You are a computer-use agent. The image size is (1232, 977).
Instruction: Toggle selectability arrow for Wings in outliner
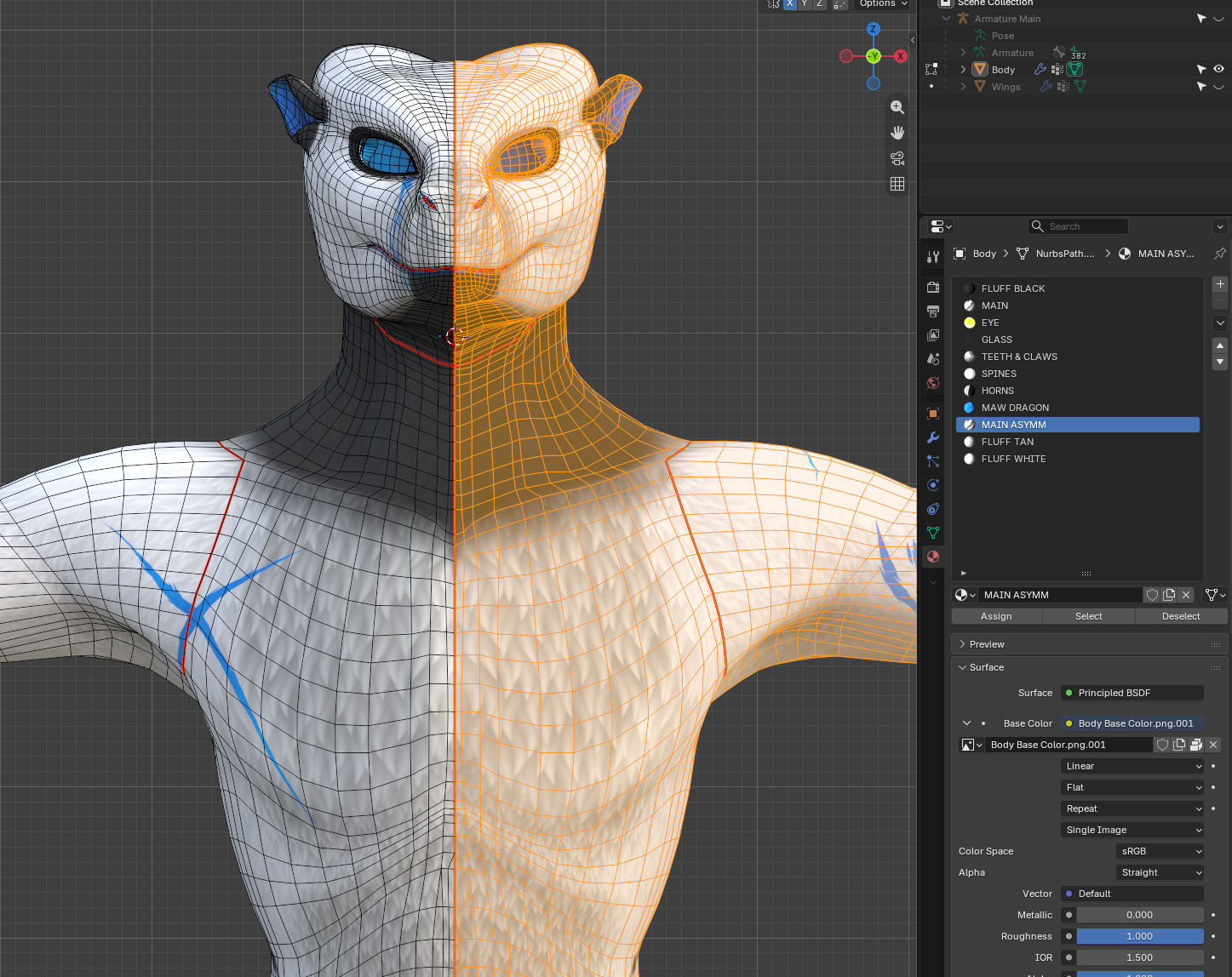click(1201, 87)
